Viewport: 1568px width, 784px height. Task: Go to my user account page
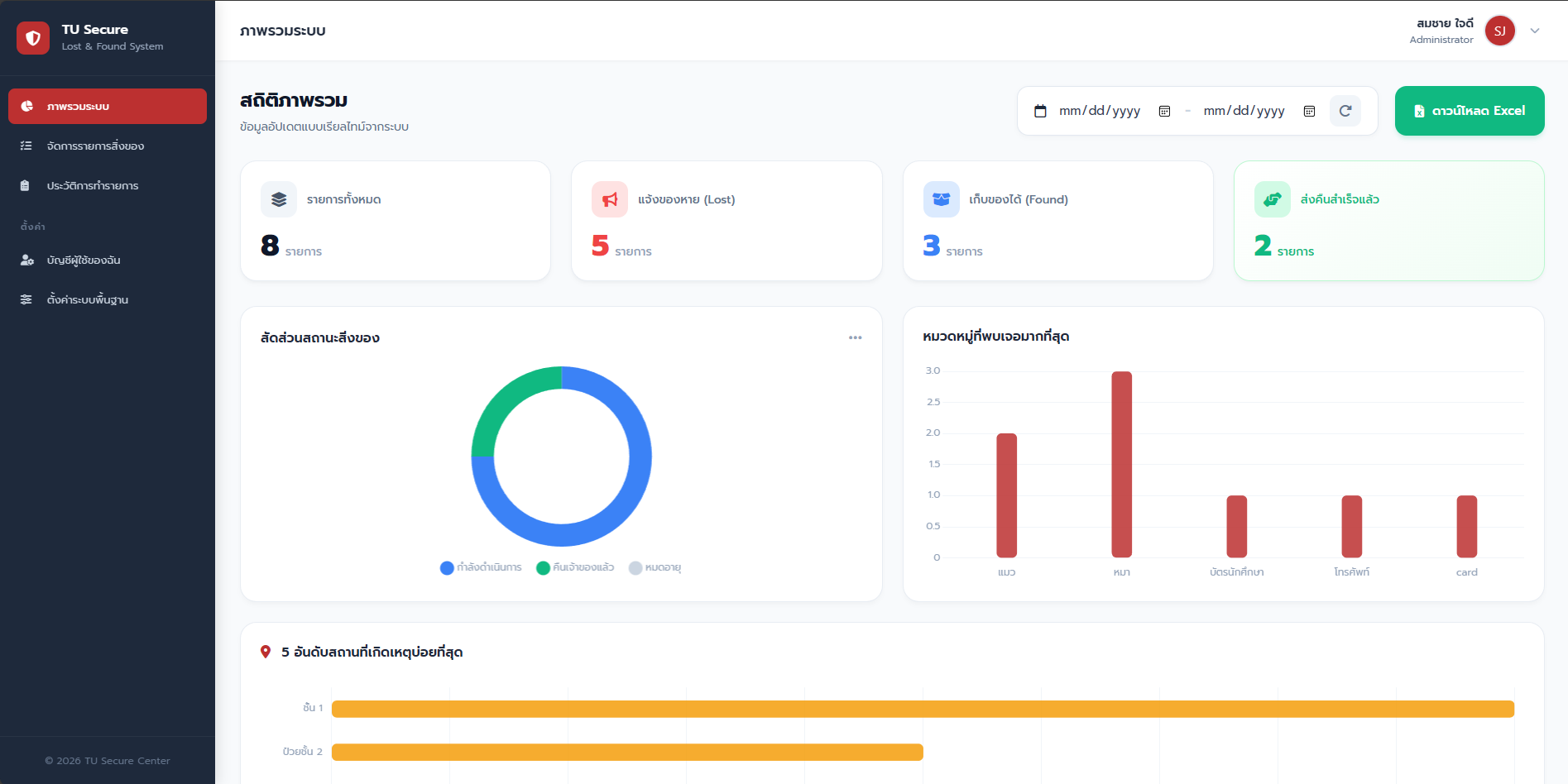point(84,261)
